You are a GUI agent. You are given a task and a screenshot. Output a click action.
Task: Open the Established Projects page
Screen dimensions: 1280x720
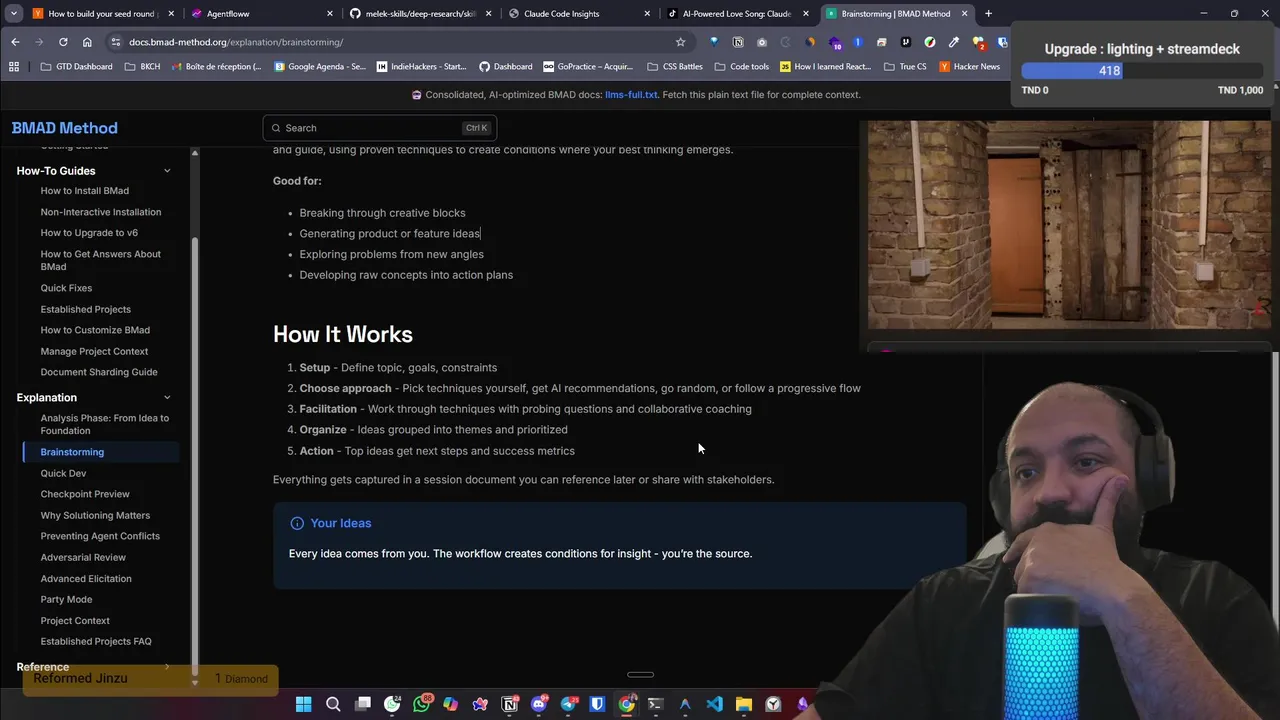point(85,309)
